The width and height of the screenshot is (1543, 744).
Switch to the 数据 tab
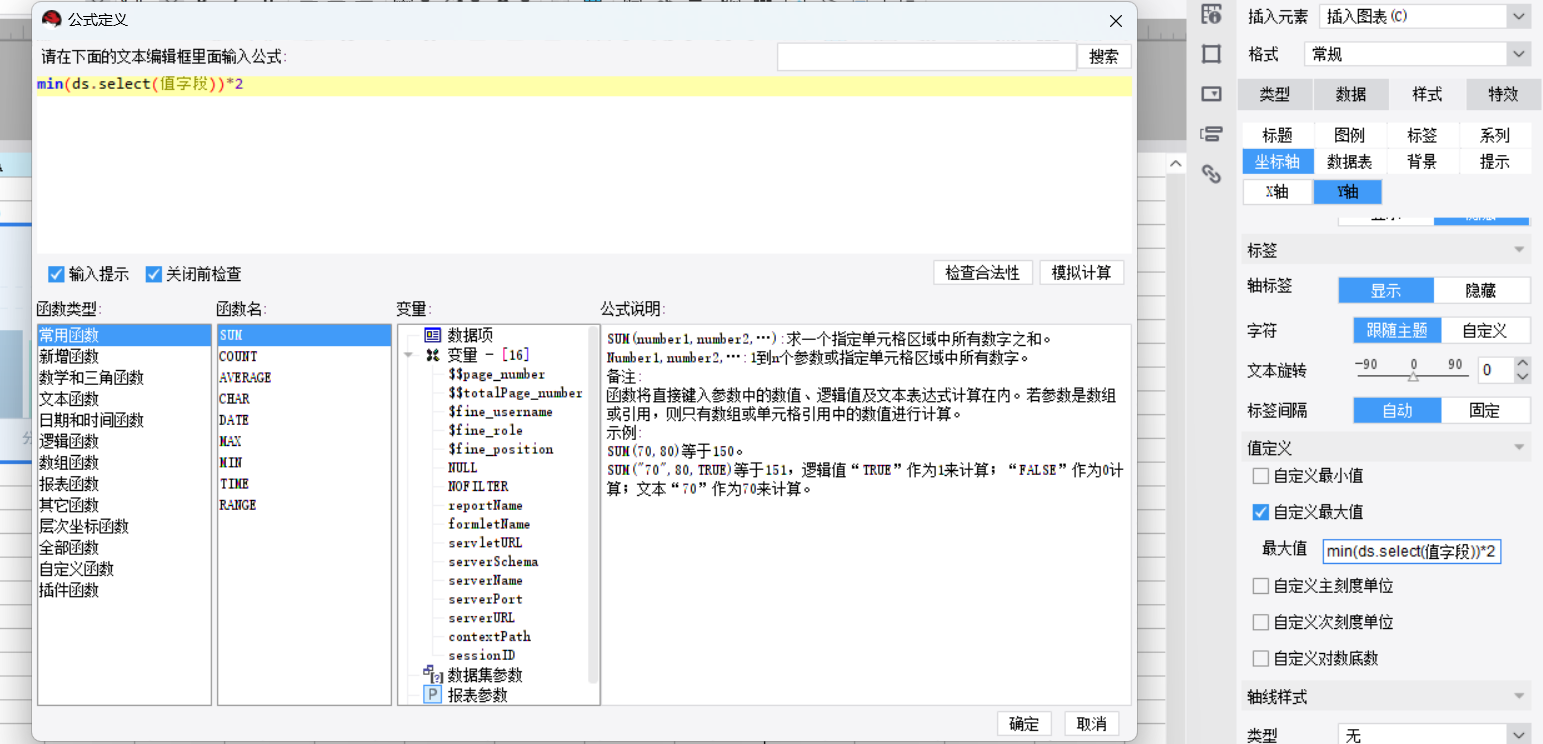[1350, 94]
